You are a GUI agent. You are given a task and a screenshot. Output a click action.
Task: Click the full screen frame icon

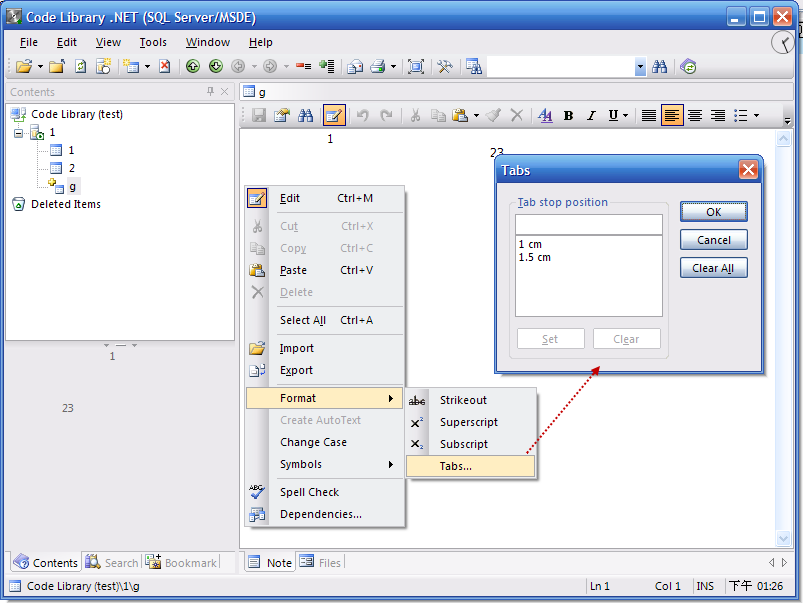[416, 67]
